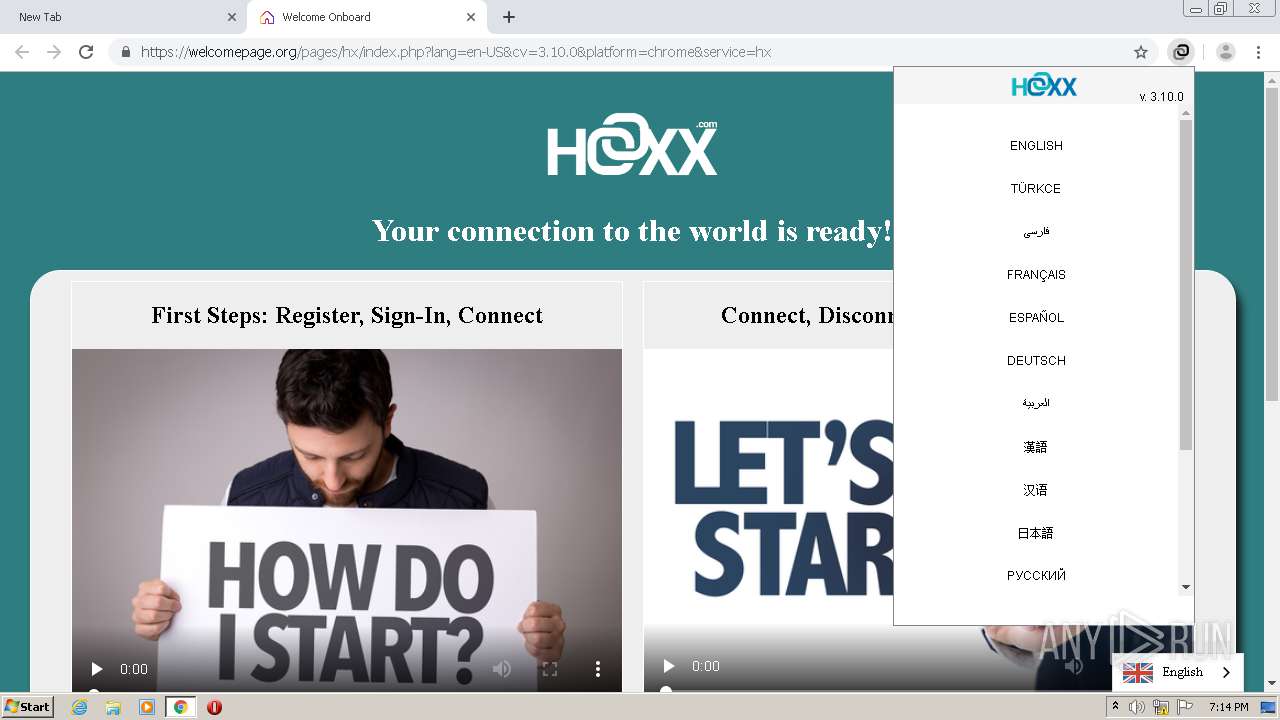The width and height of the screenshot is (1280, 720).
Task: Open the Action Center flag icon
Action: pyautogui.click(x=1185, y=707)
